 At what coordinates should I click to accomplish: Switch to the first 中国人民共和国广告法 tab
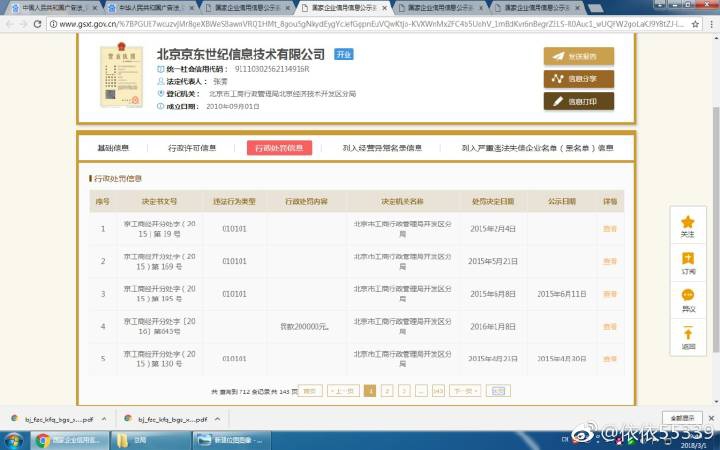coord(54,8)
